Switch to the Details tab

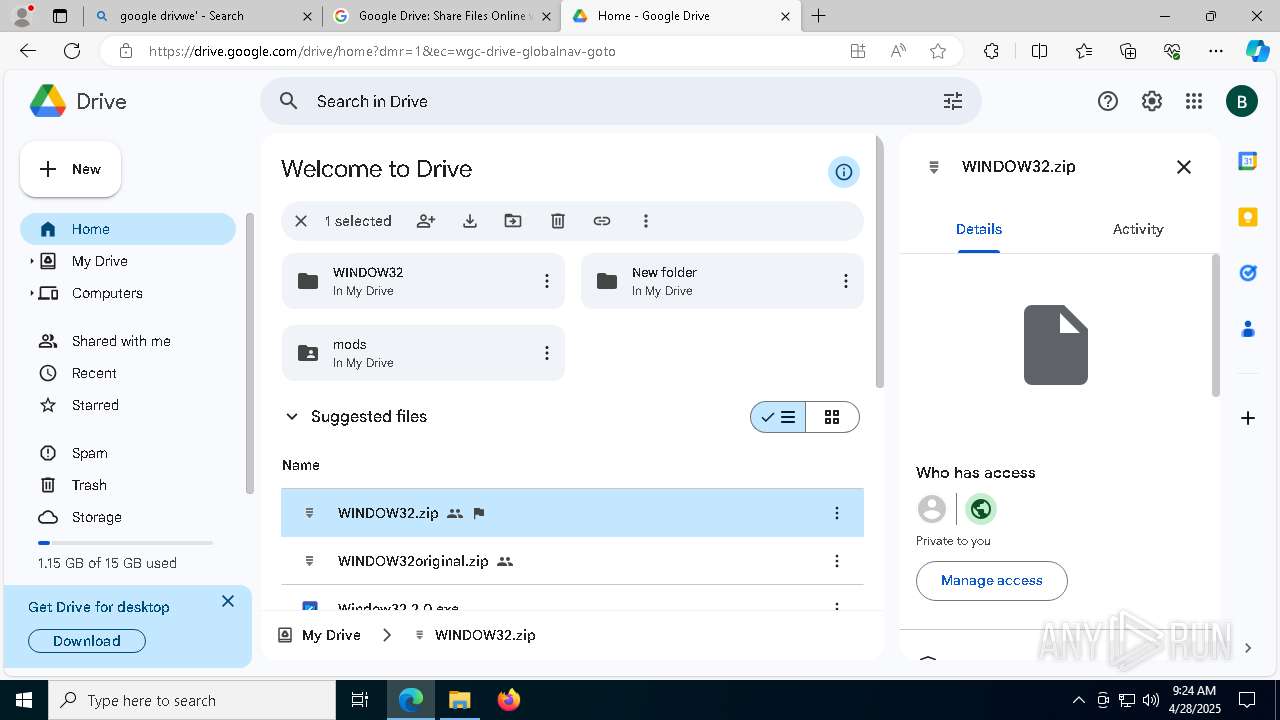pyautogui.click(x=979, y=229)
